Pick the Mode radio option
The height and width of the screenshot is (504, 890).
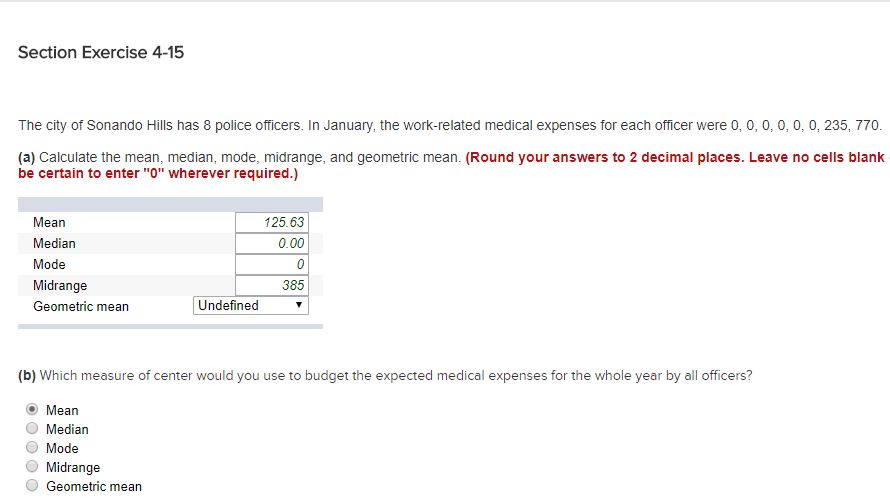pyautogui.click(x=32, y=447)
